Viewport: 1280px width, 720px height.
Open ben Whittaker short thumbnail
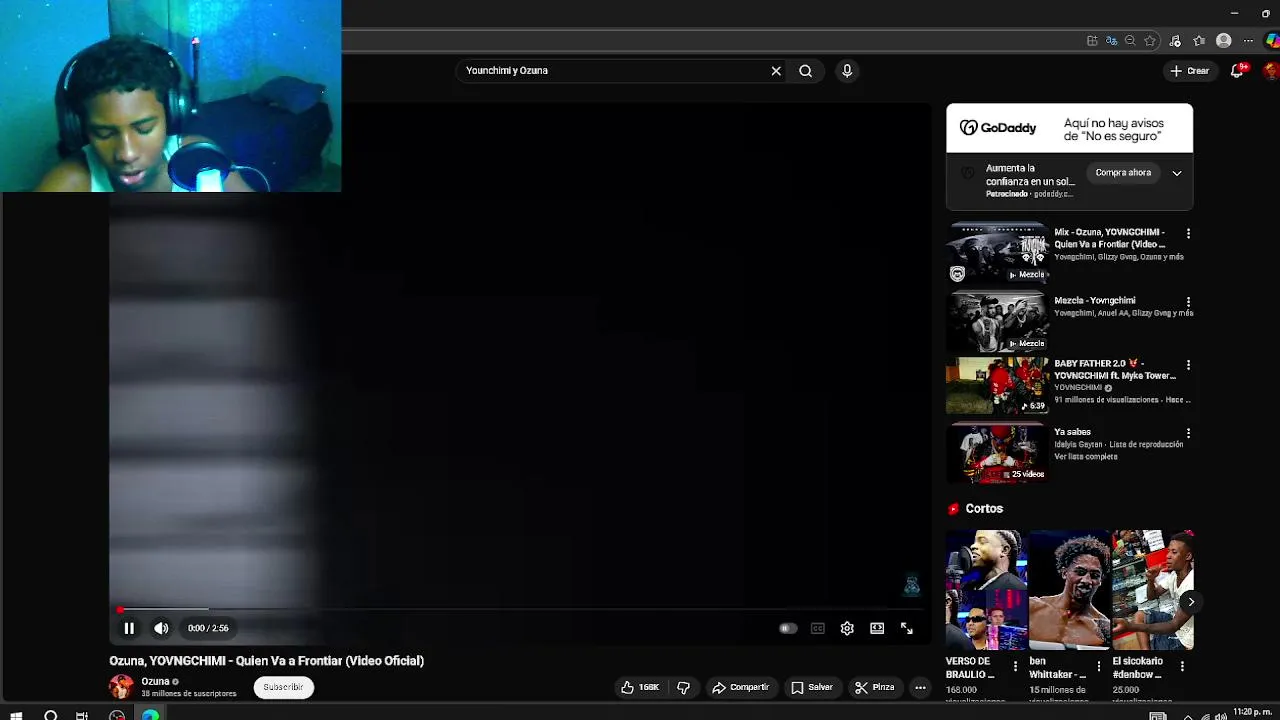click(1069, 590)
